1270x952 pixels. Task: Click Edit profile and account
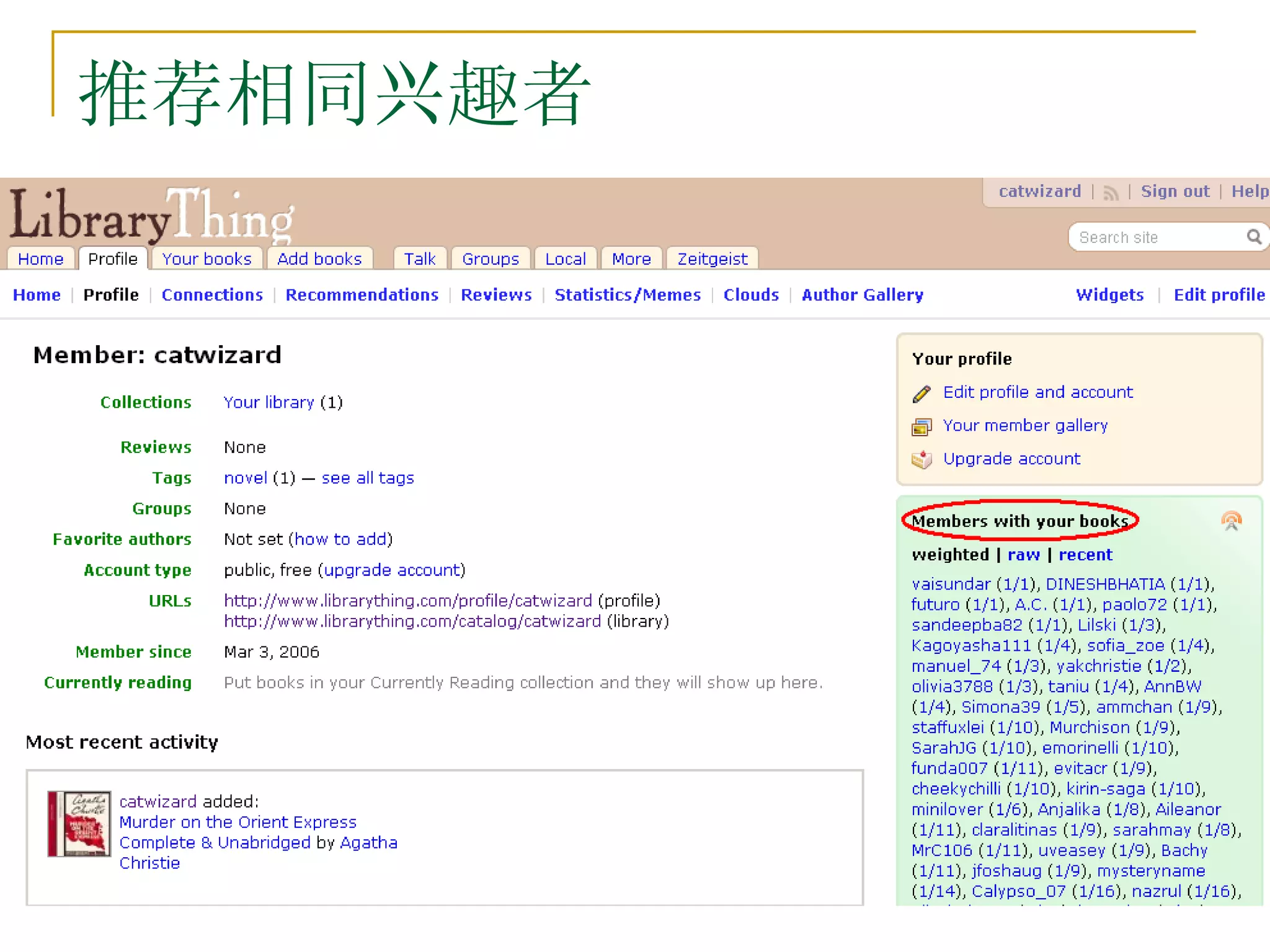point(1038,392)
